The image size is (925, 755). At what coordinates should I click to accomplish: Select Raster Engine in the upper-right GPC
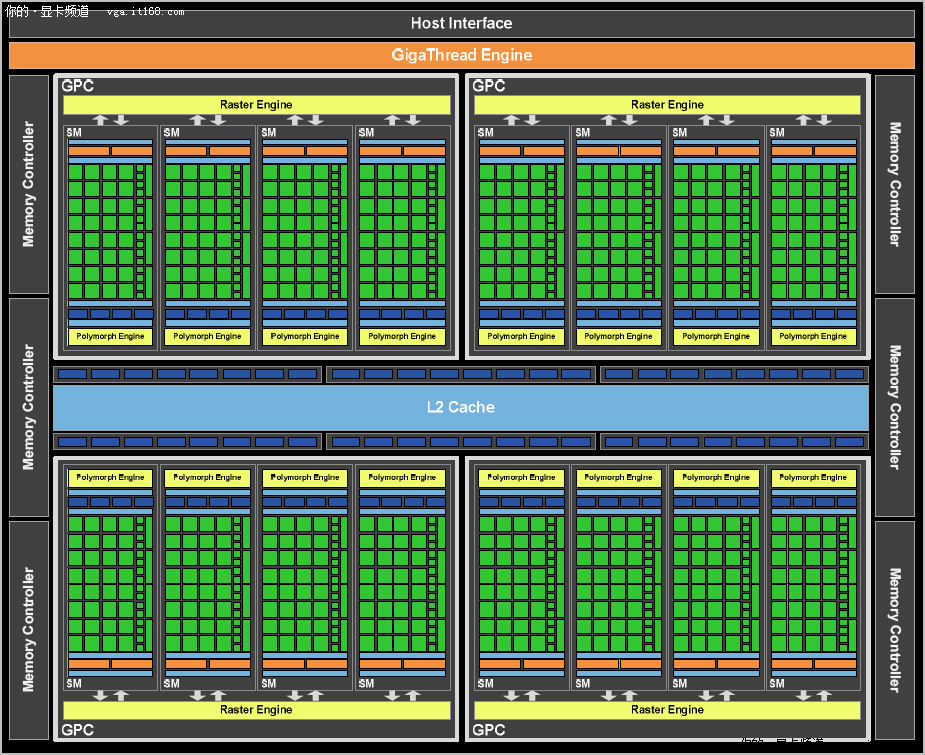(x=667, y=104)
